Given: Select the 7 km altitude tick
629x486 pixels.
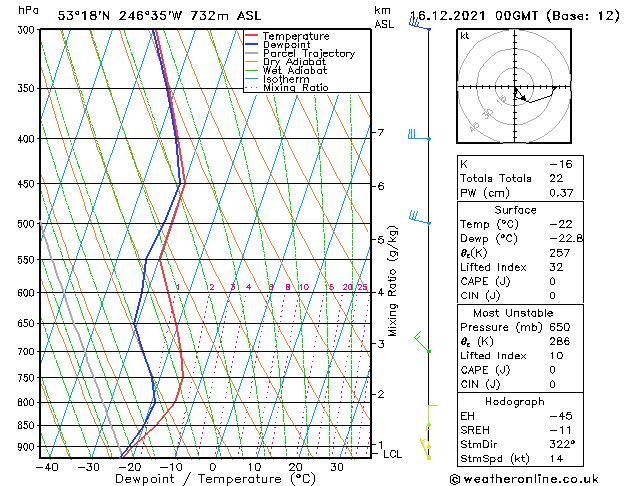Looking at the screenshot, I should (381, 132).
